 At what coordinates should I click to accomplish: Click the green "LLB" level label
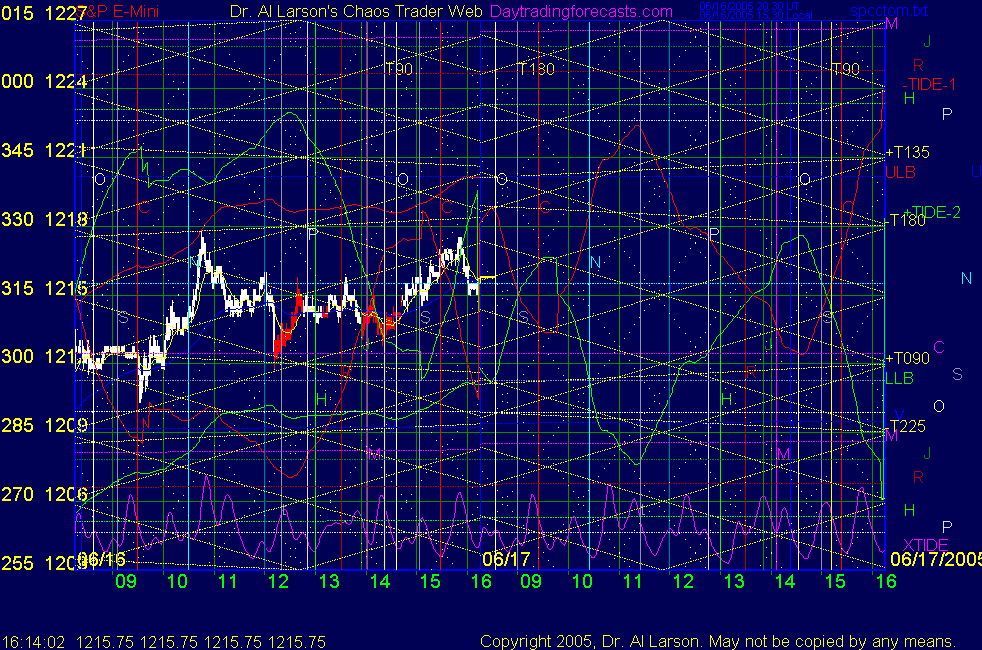click(899, 378)
